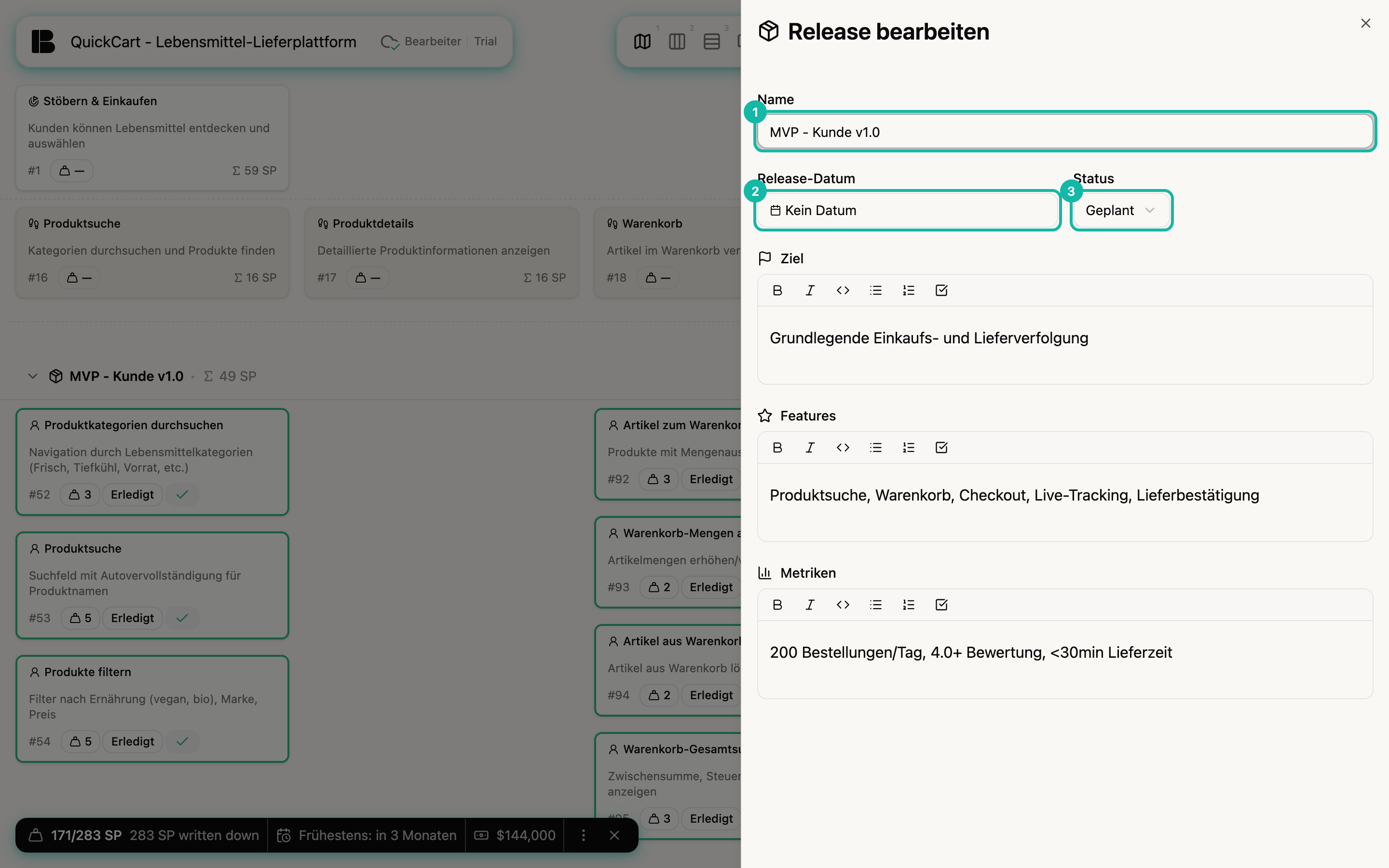
Task: Click Italic in the Ziel editor toolbar
Action: [810, 290]
